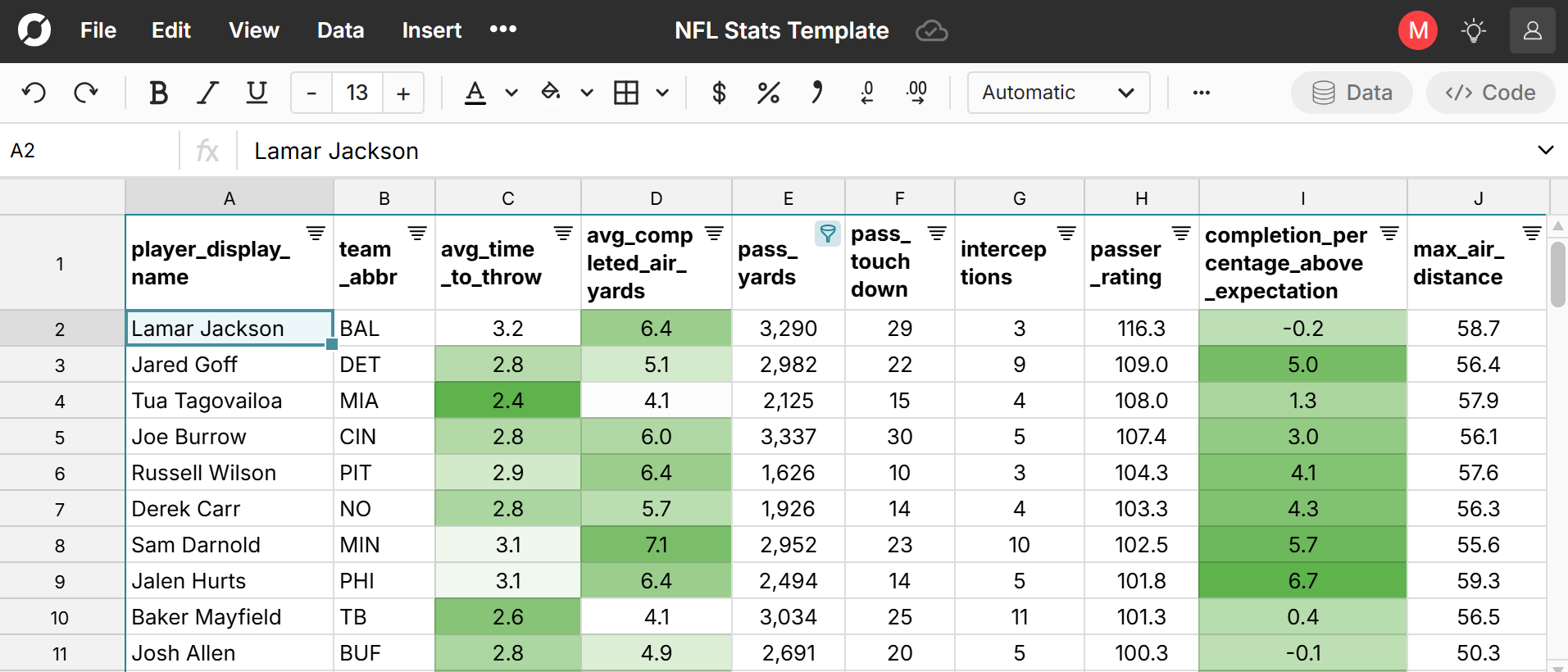
Task: Open the Automatic number format dropdown
Action: (1058, 93)
